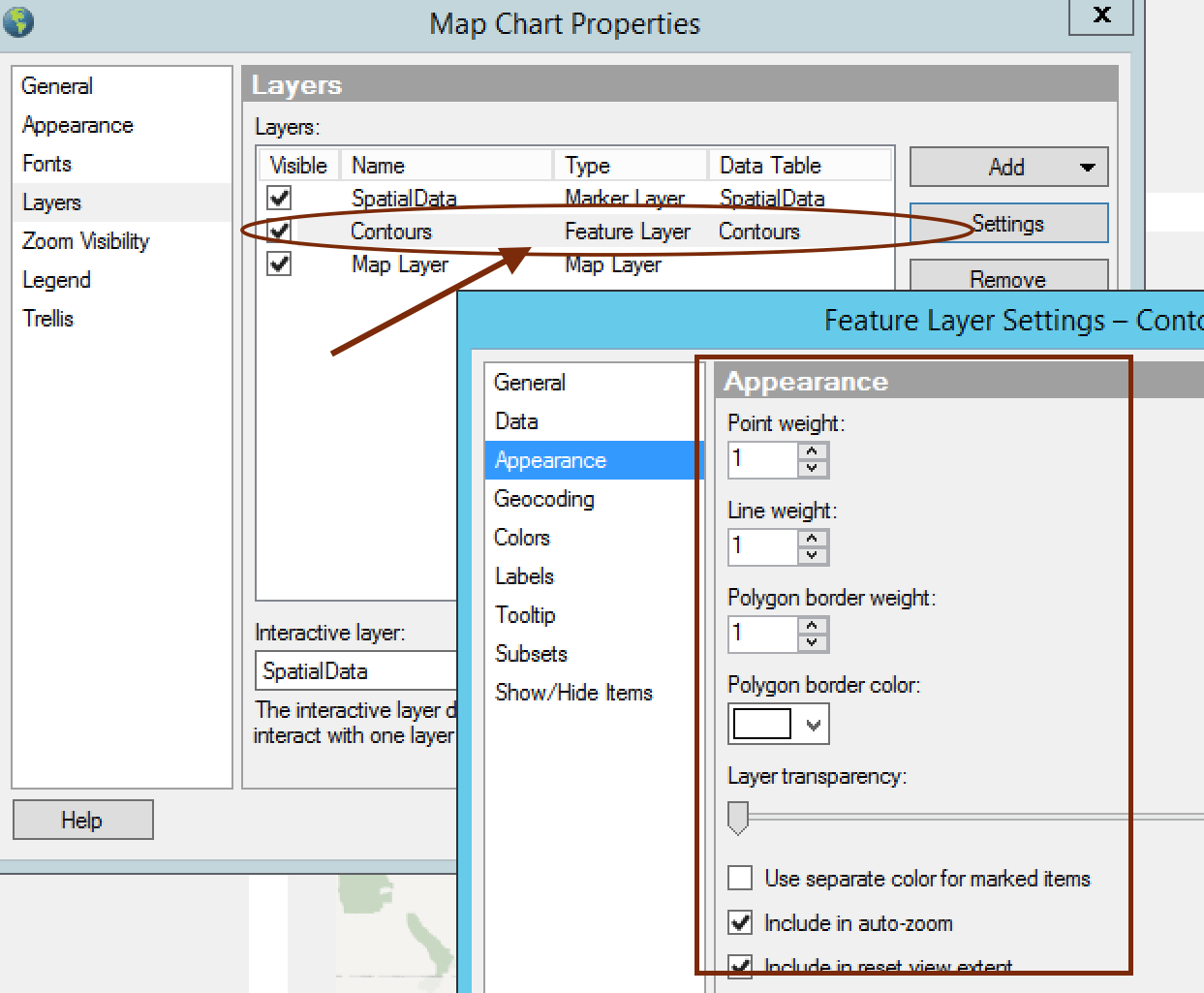Open the Add layer dropdown arrow

[x=1088, y=167]
